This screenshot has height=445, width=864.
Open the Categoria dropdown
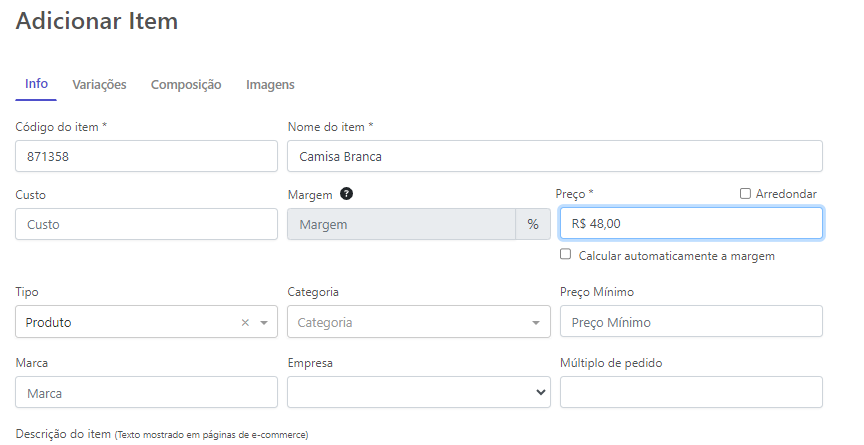[x=418, y=322]
